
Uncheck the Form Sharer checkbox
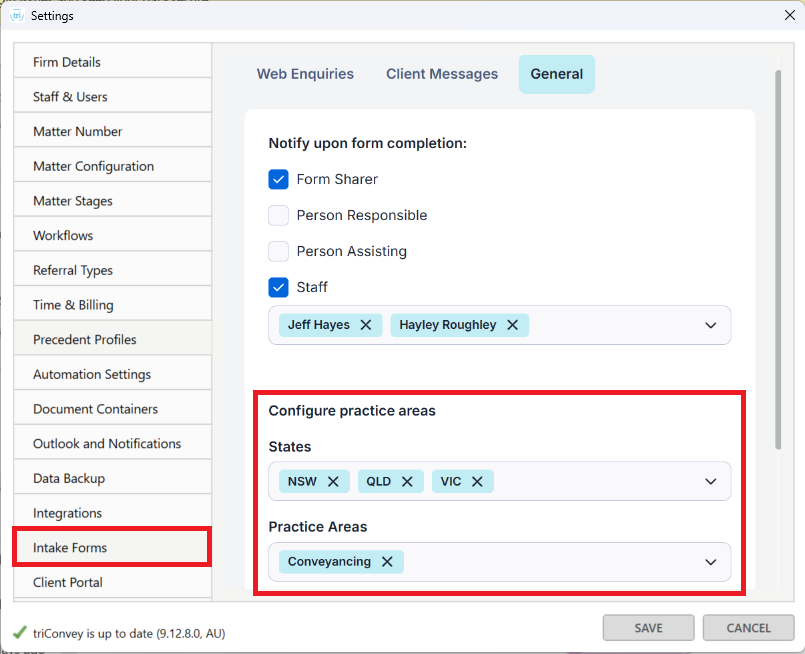278,180
